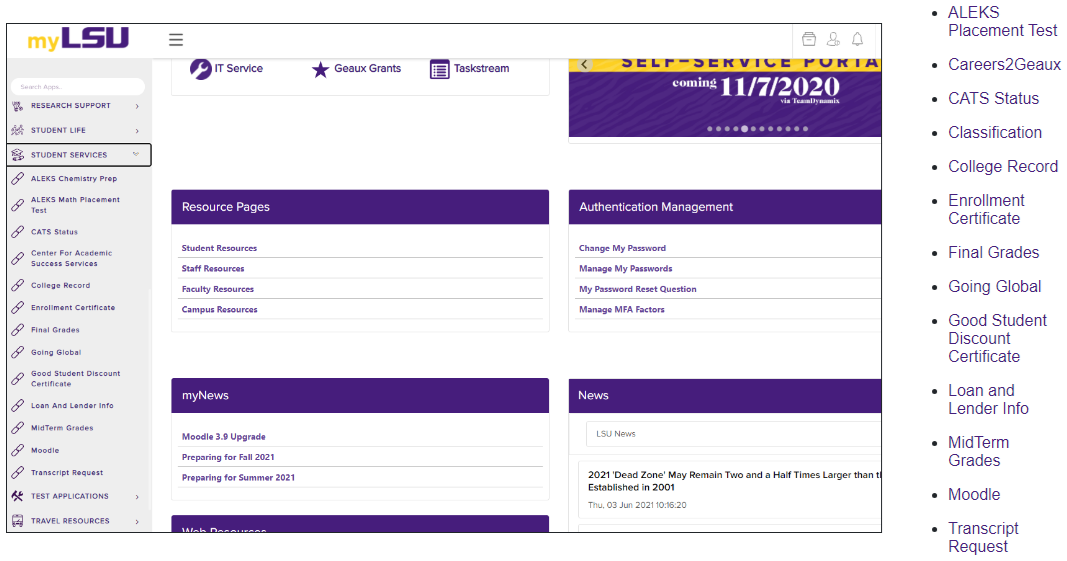The width and height of the screenshot is (1067, 561).
Task: Click Manage MFA Factors link
Action: (622, 310)
